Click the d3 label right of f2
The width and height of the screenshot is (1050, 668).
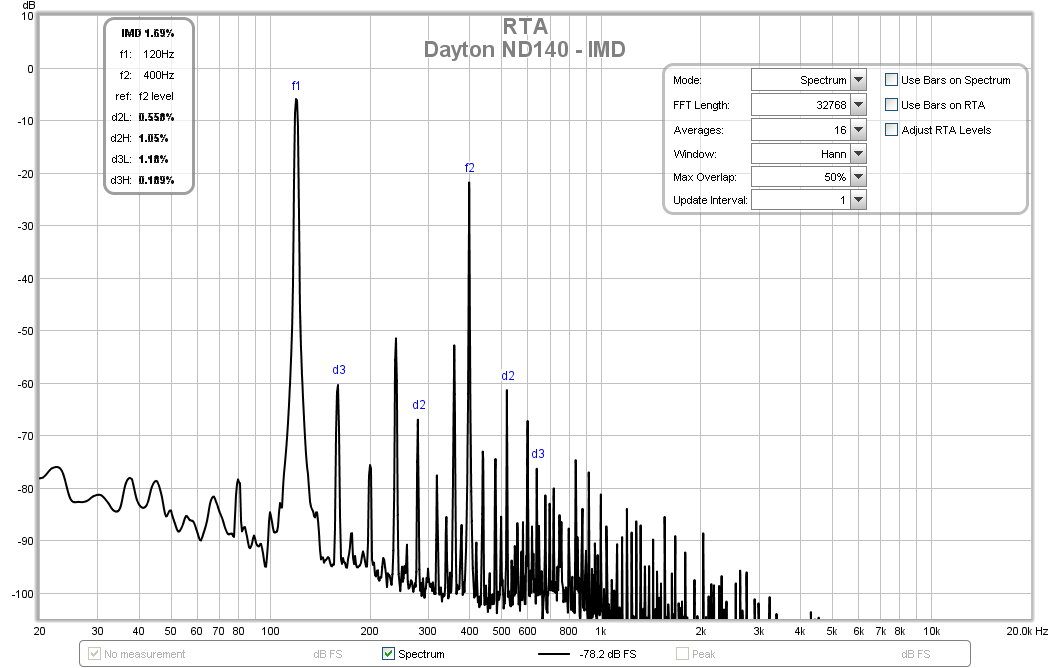tap(538, 454)
